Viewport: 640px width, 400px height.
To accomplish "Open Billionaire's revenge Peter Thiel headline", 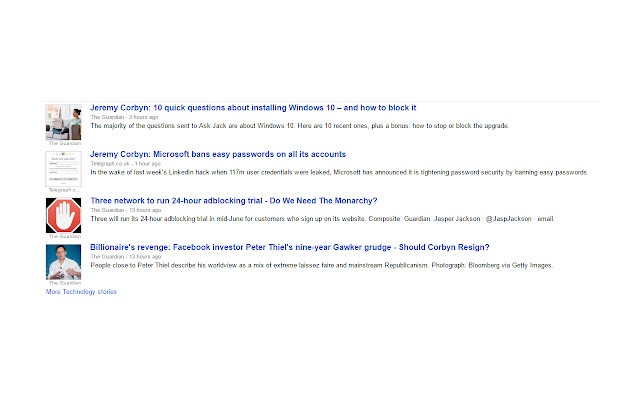I will 289,247.
